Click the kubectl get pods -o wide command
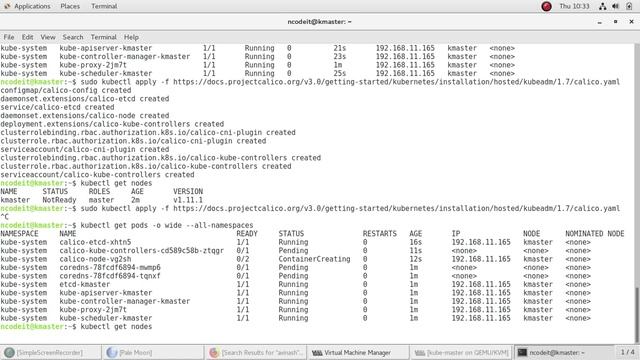 [167, 225]
